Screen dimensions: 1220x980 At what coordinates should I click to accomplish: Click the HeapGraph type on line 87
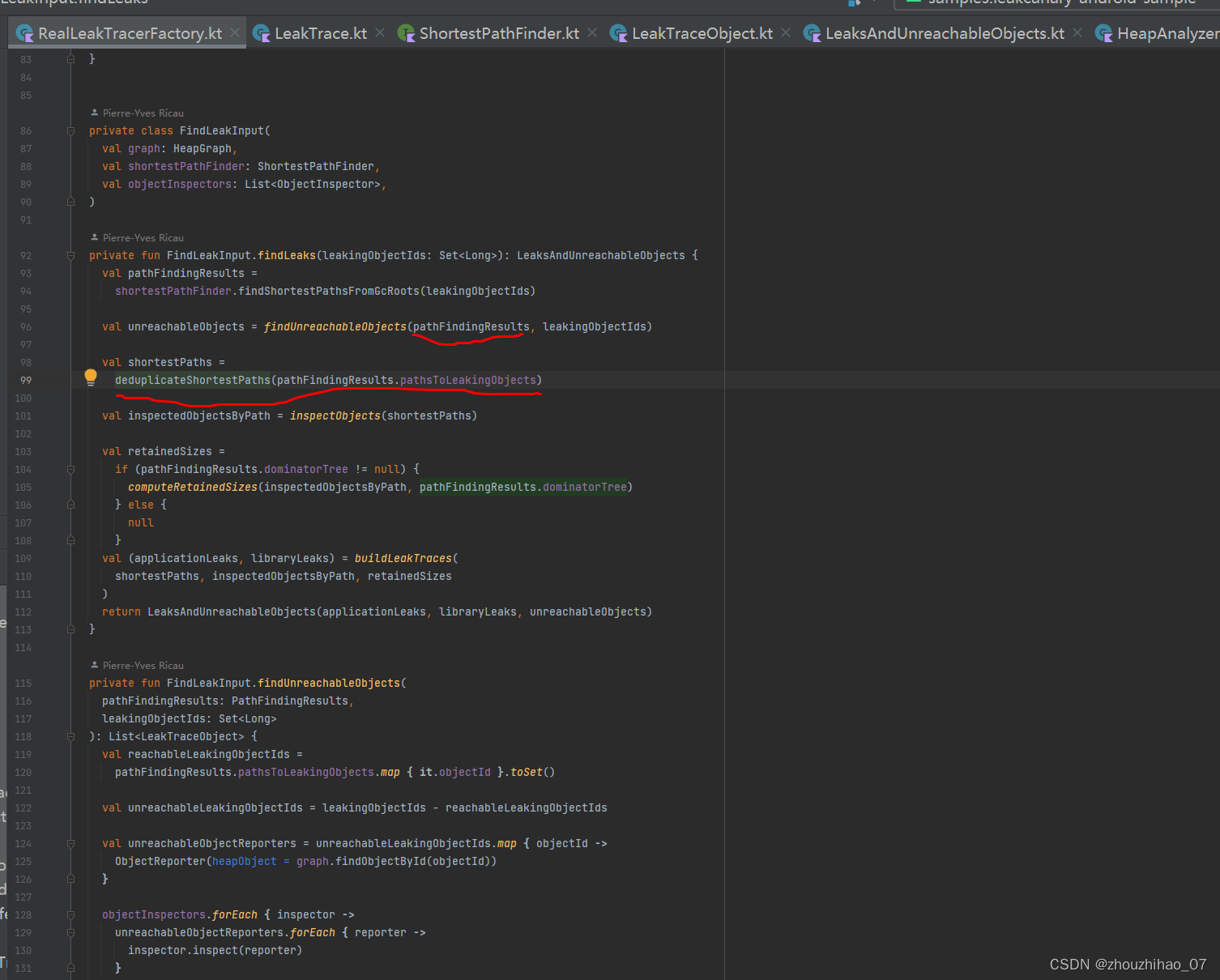coord(203,148)
